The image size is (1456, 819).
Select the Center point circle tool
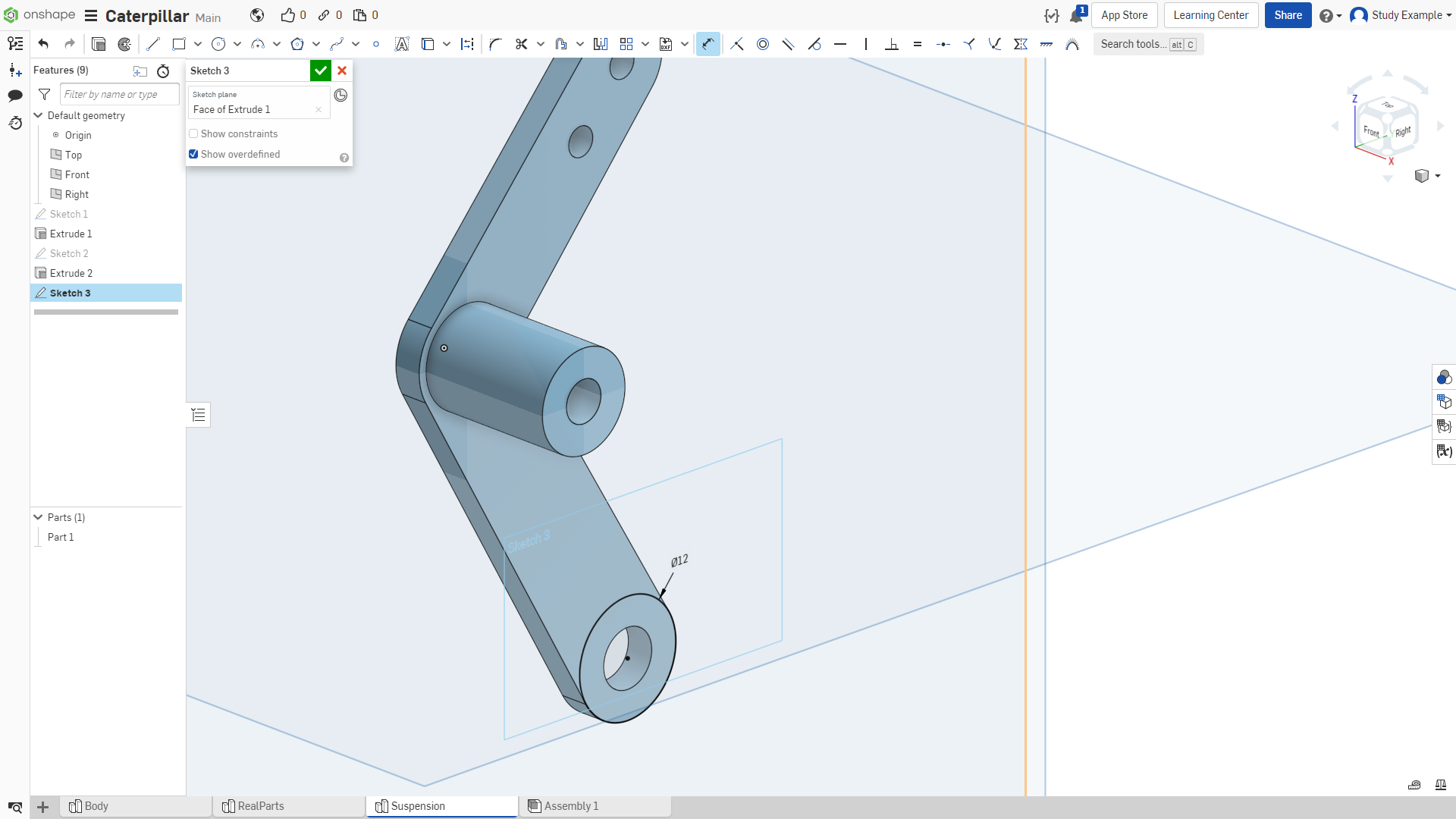(218, 44)
